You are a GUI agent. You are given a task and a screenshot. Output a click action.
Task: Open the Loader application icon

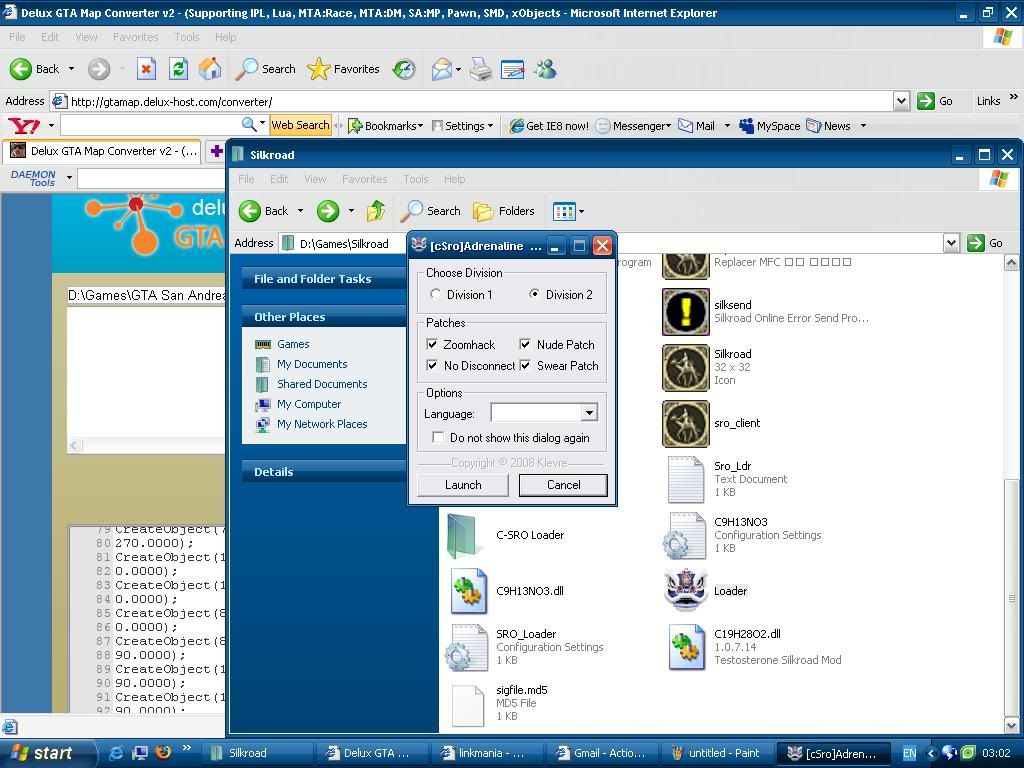686,590
